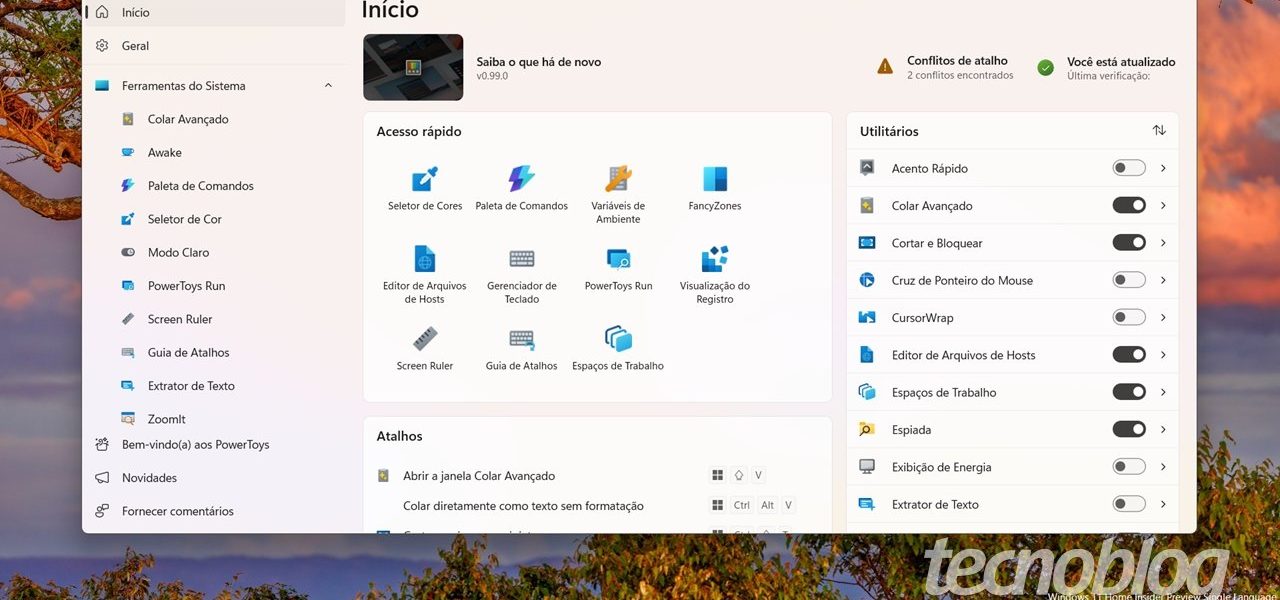Screen dimensions: 1280x600
Task: Open FancyZones quick access tile
Action: [x=715, y=188]
